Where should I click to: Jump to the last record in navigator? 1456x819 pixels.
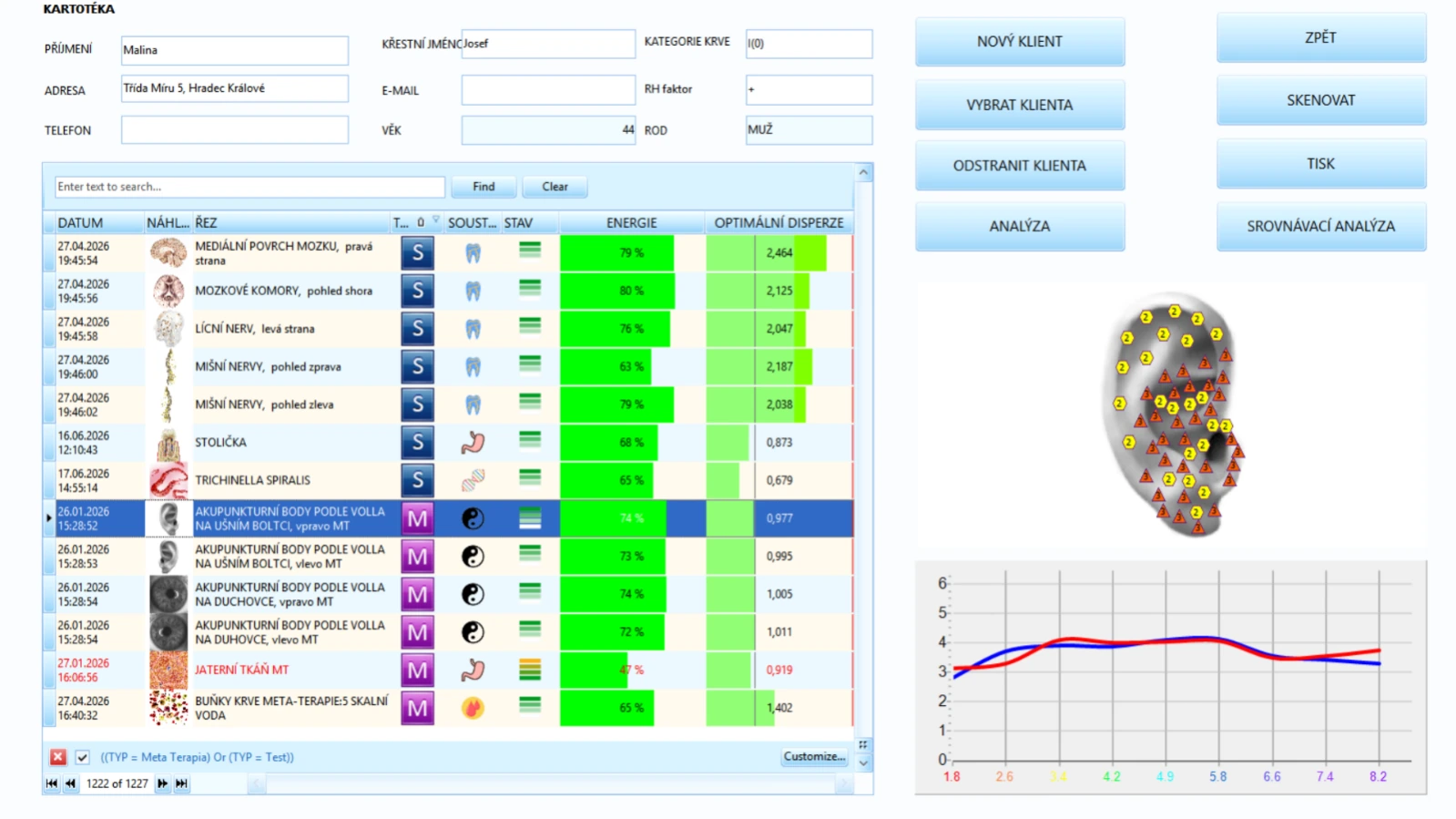(181, 783)
